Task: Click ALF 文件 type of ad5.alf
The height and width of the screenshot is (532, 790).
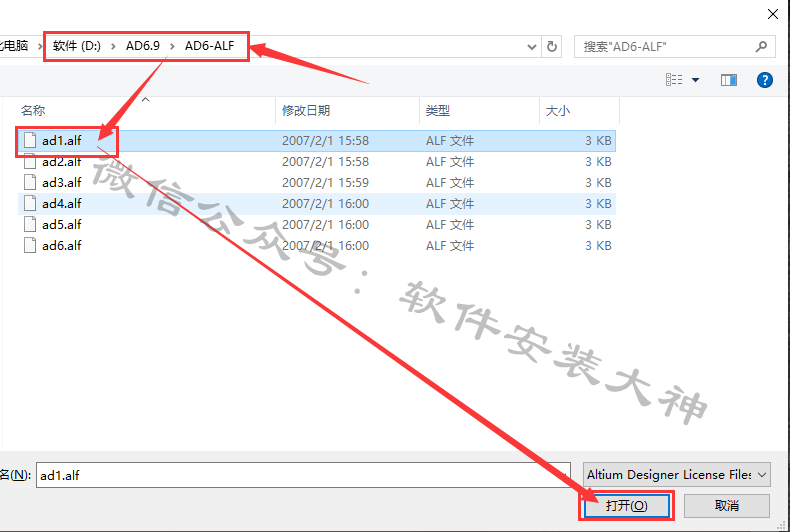Action: point(450,225)
